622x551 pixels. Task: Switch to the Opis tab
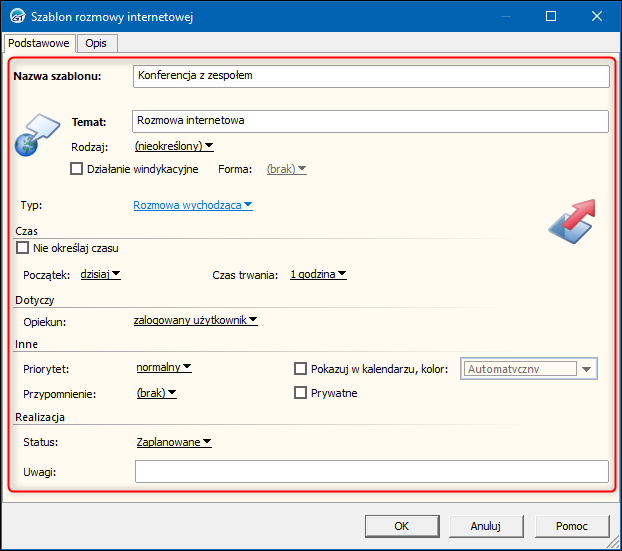click(x=96, y=43)
